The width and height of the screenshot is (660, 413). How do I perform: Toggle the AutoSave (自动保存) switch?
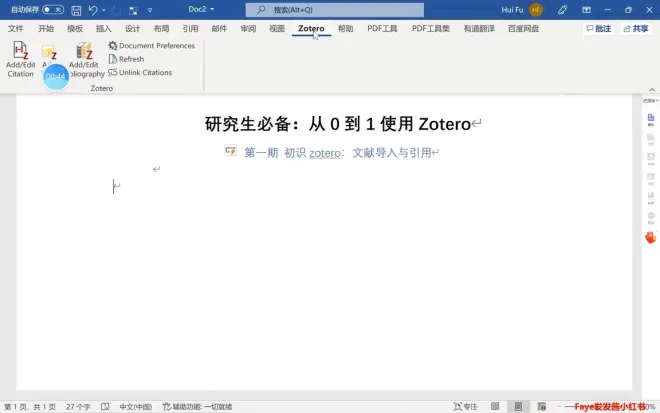(53, 9)
